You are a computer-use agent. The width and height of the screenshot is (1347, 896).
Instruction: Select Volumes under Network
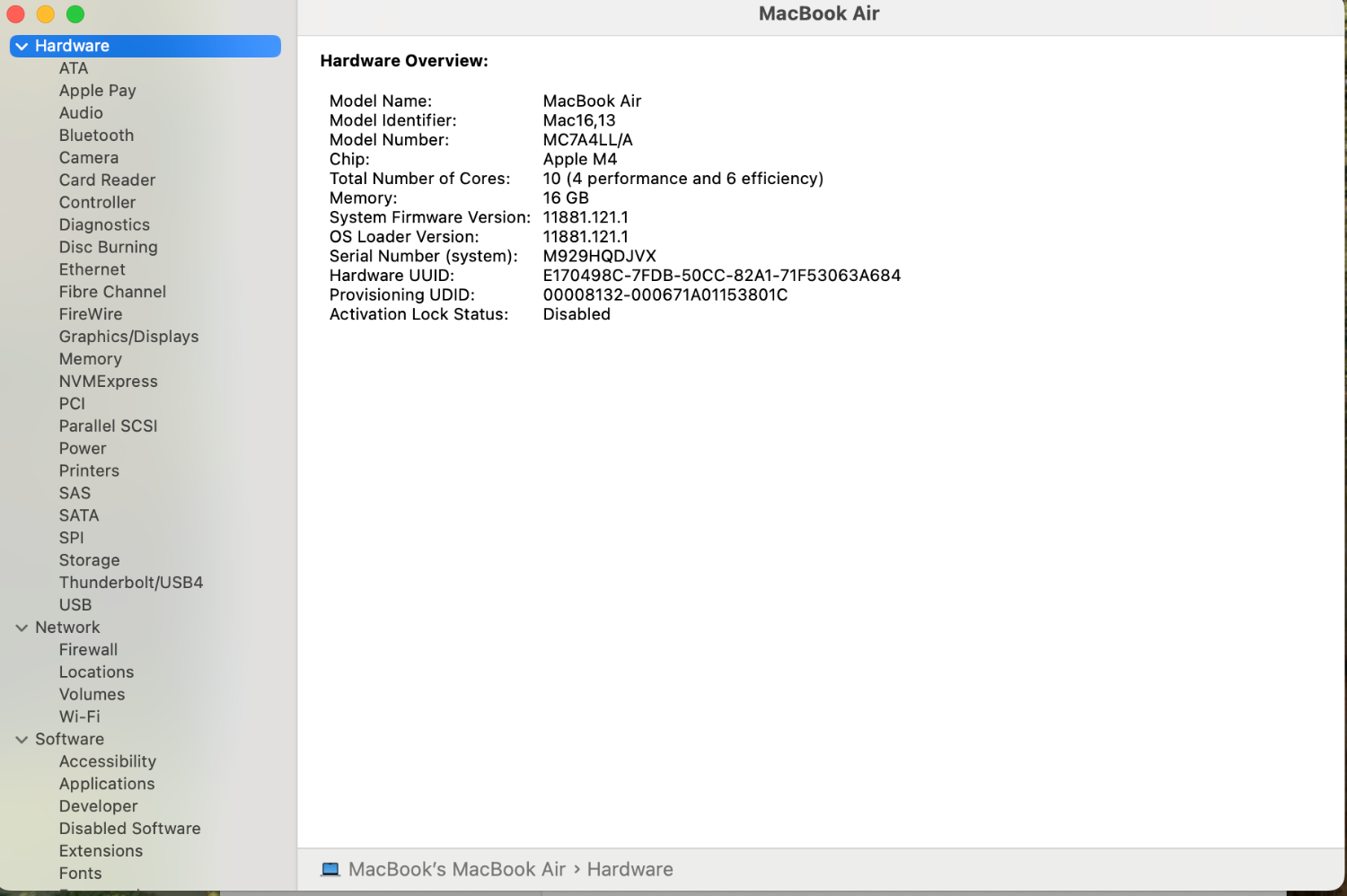coord(92,695)
